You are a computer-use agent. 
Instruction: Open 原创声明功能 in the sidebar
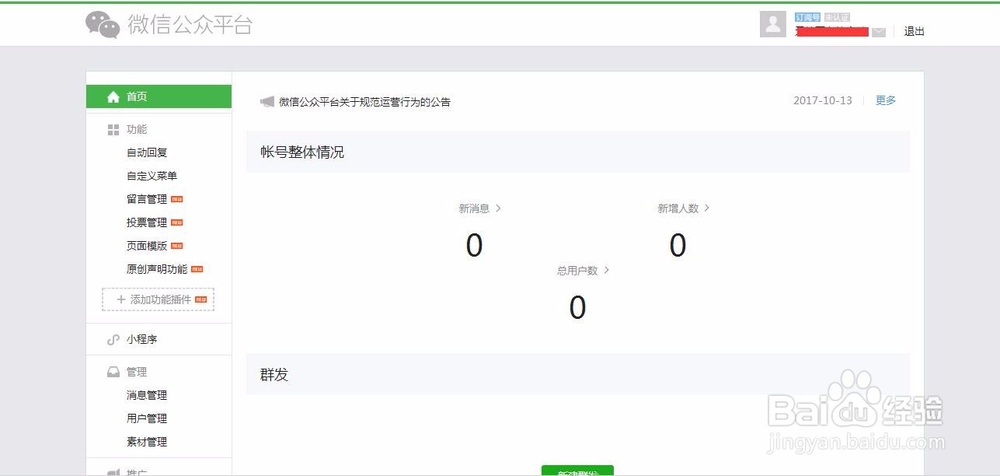pyautogui.click(x=157, y=269)
